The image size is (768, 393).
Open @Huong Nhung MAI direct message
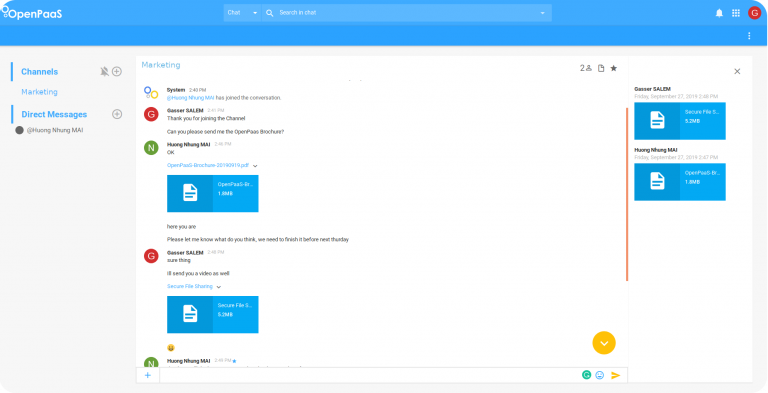click(55, 130)
